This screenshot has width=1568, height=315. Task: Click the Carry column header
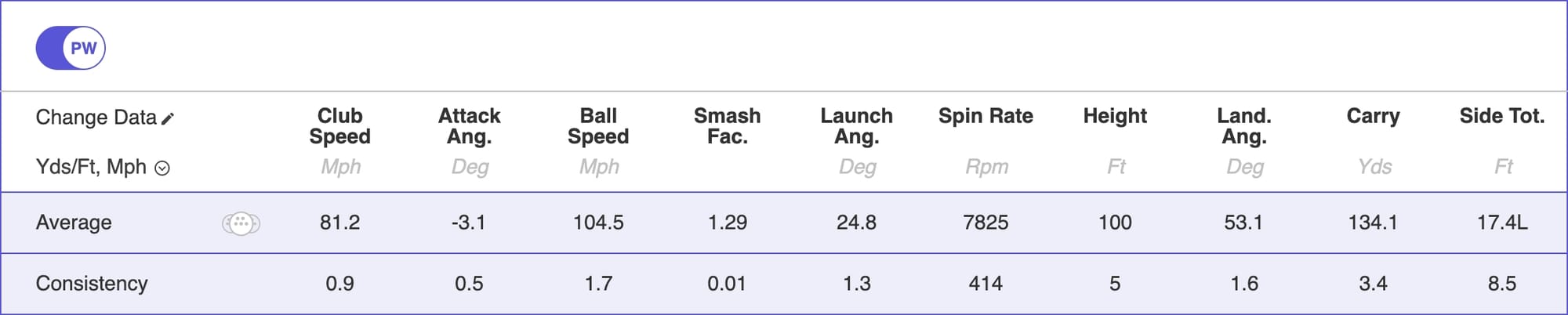point(1373,116)
